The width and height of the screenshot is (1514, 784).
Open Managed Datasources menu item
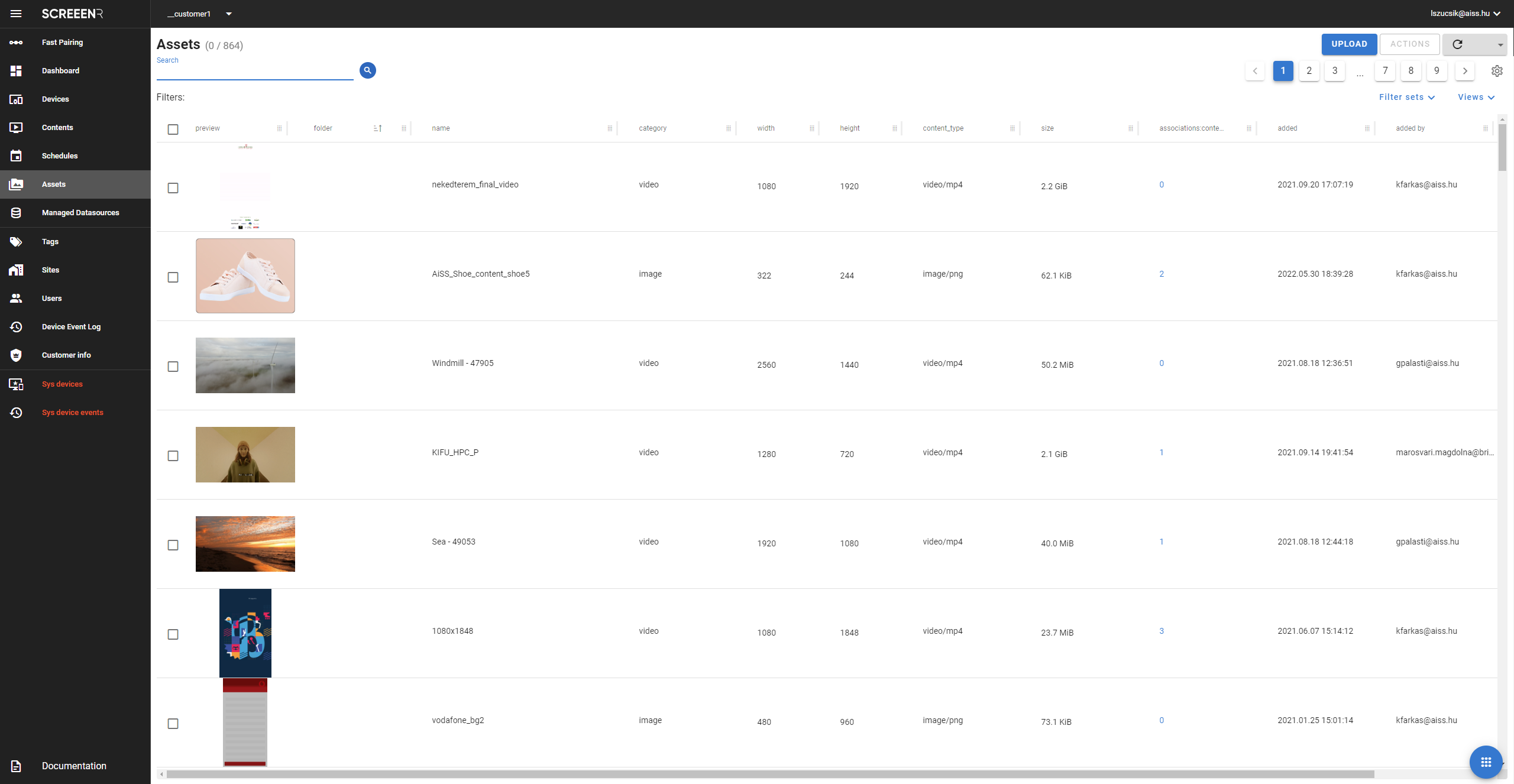tap(80, 213)
